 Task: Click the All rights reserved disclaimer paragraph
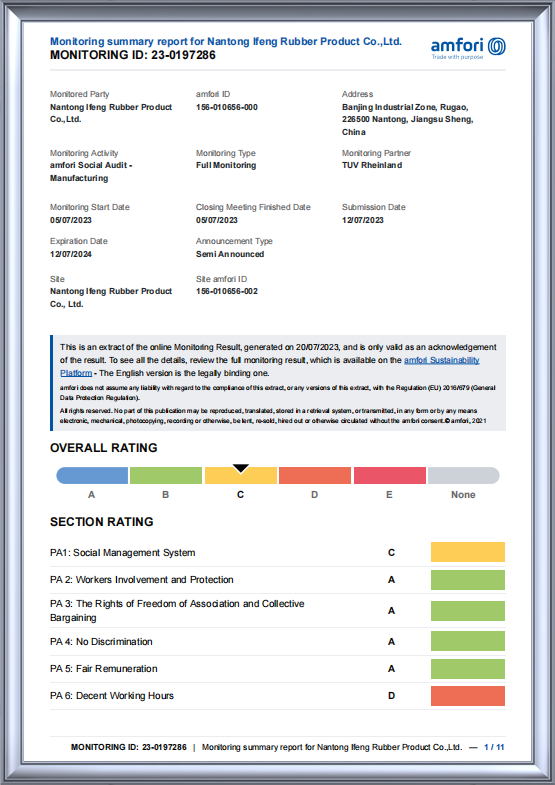(273, 416)
